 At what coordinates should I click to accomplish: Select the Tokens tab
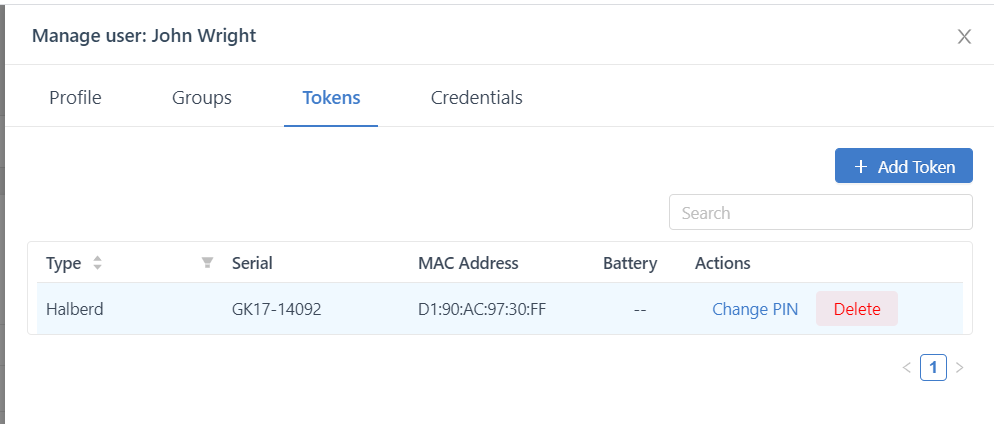click(x=331, y=98)
